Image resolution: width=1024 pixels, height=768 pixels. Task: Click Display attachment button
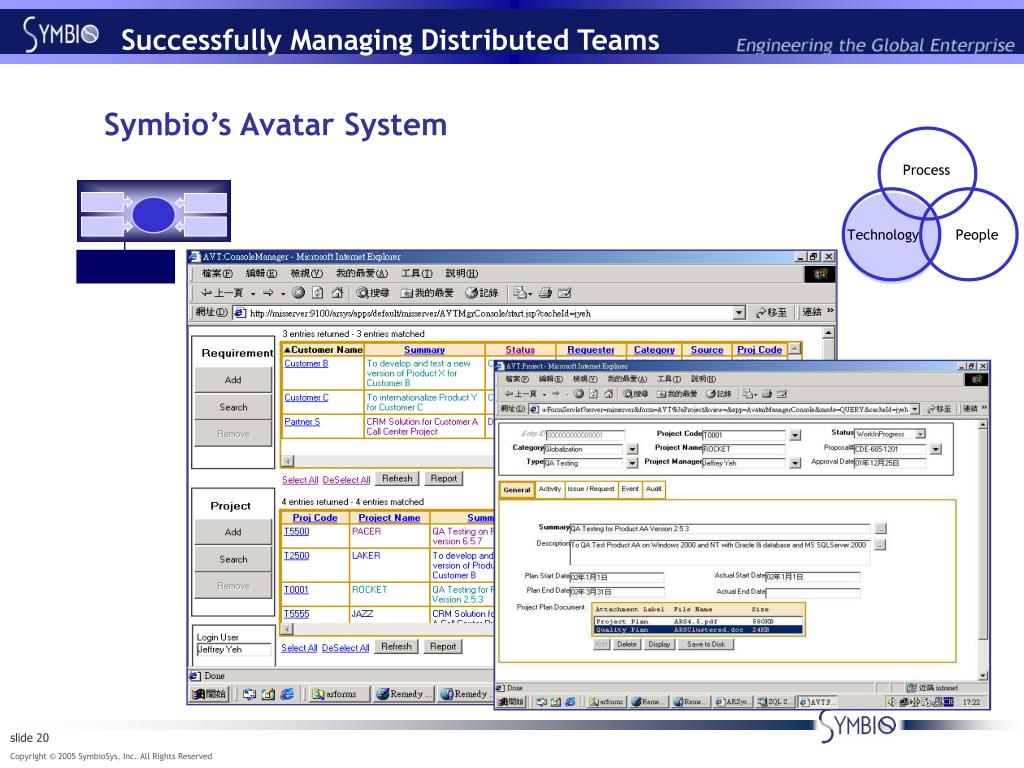[659, 645]
